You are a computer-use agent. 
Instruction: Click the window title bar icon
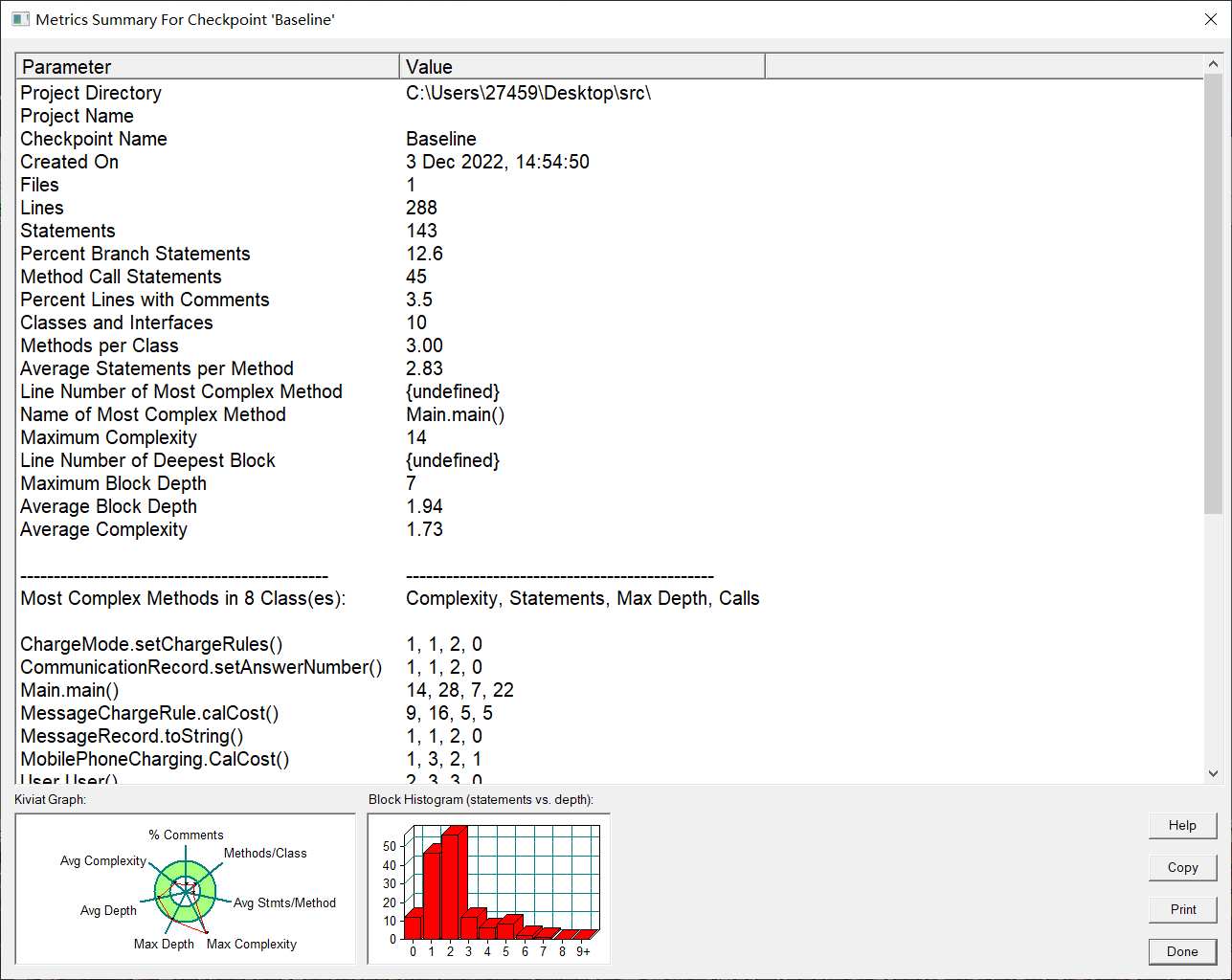click(x=21, y=19)
